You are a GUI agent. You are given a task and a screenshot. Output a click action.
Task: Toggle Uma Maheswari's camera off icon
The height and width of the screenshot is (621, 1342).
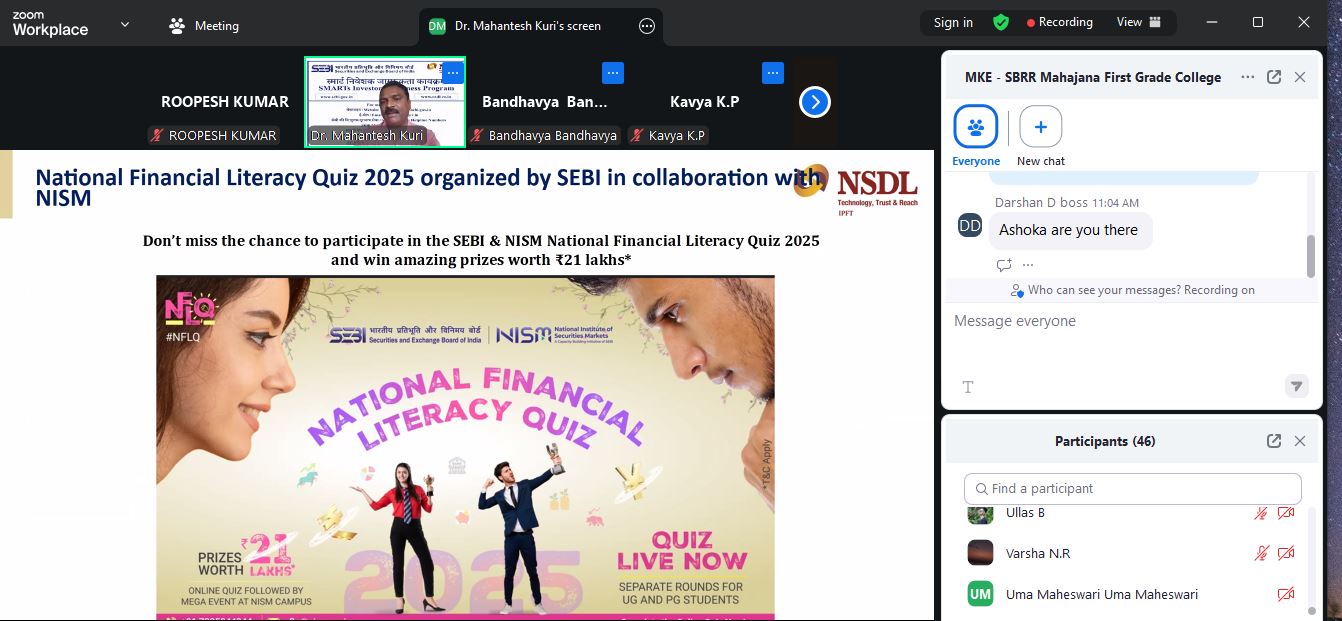click(x=1286, y=594)
